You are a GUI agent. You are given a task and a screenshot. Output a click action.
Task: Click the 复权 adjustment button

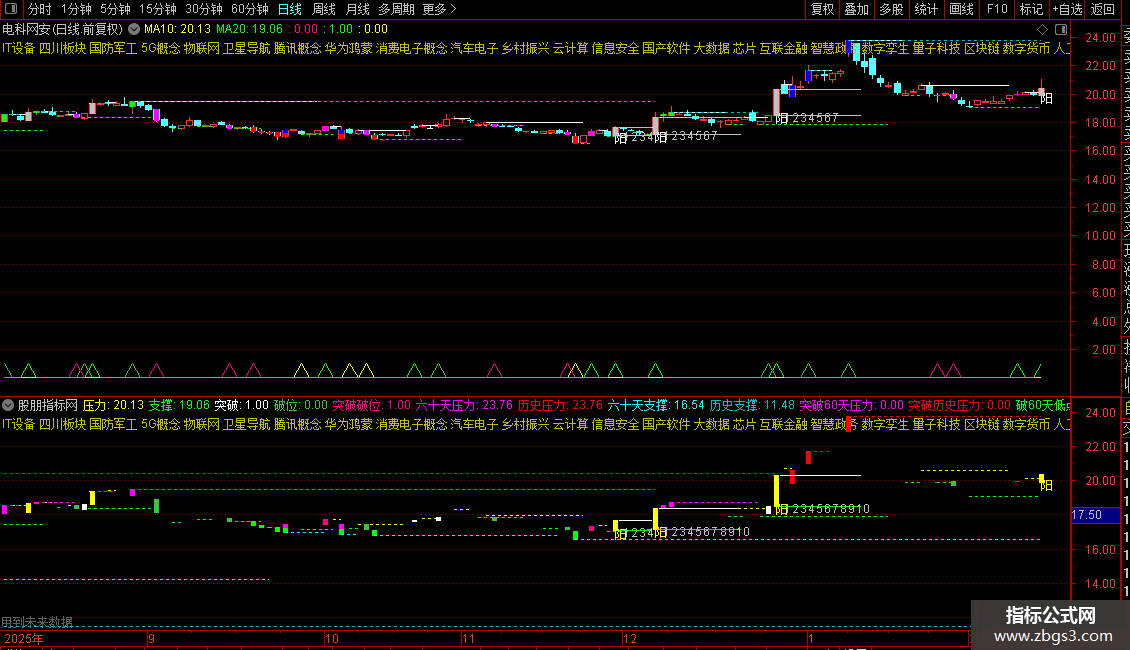(x=822, y=9)
